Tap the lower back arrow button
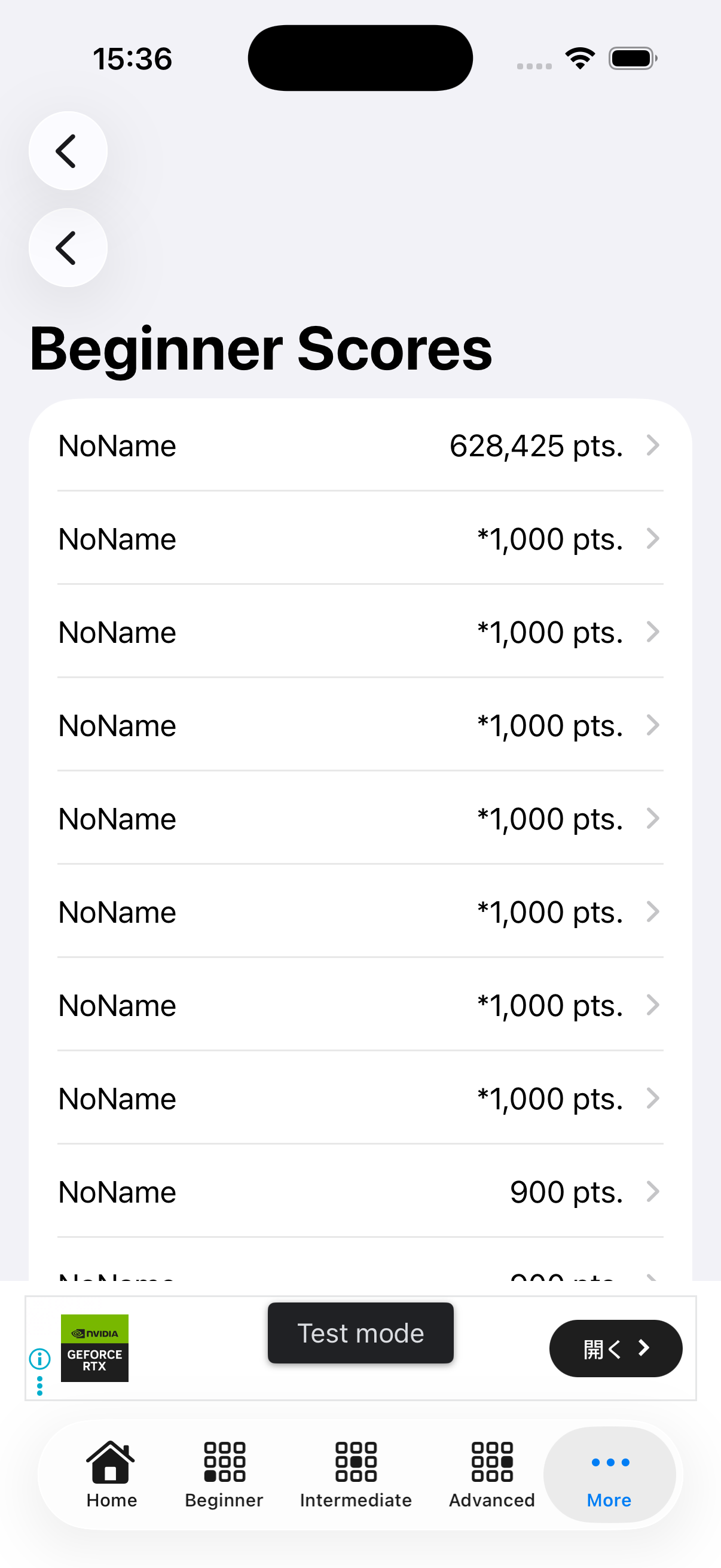Screen dimensions: 721x1568 pyautogui.click(x=68, y=248)
